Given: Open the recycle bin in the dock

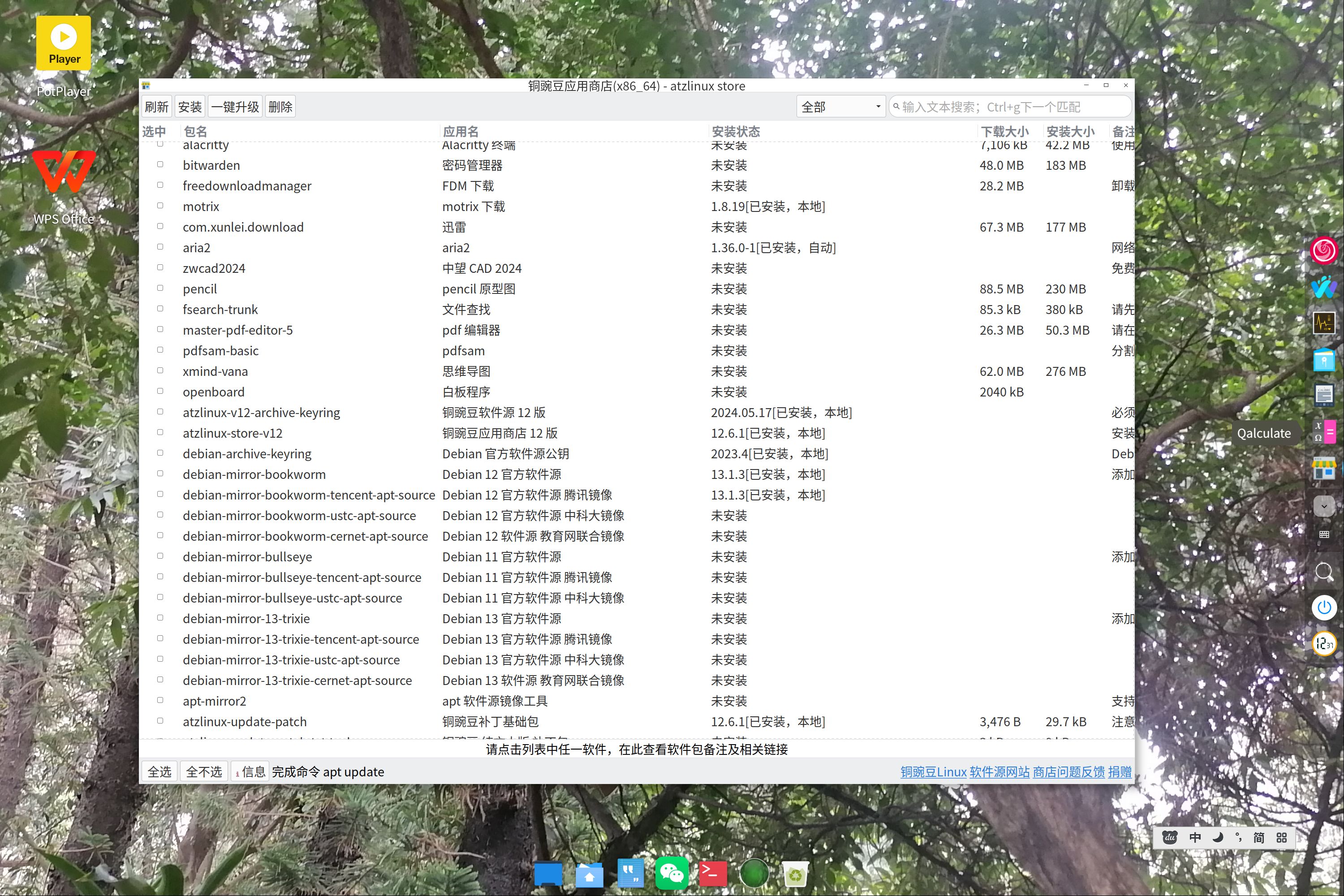Looking at the screenshot, I should click(x=796, y=874).
